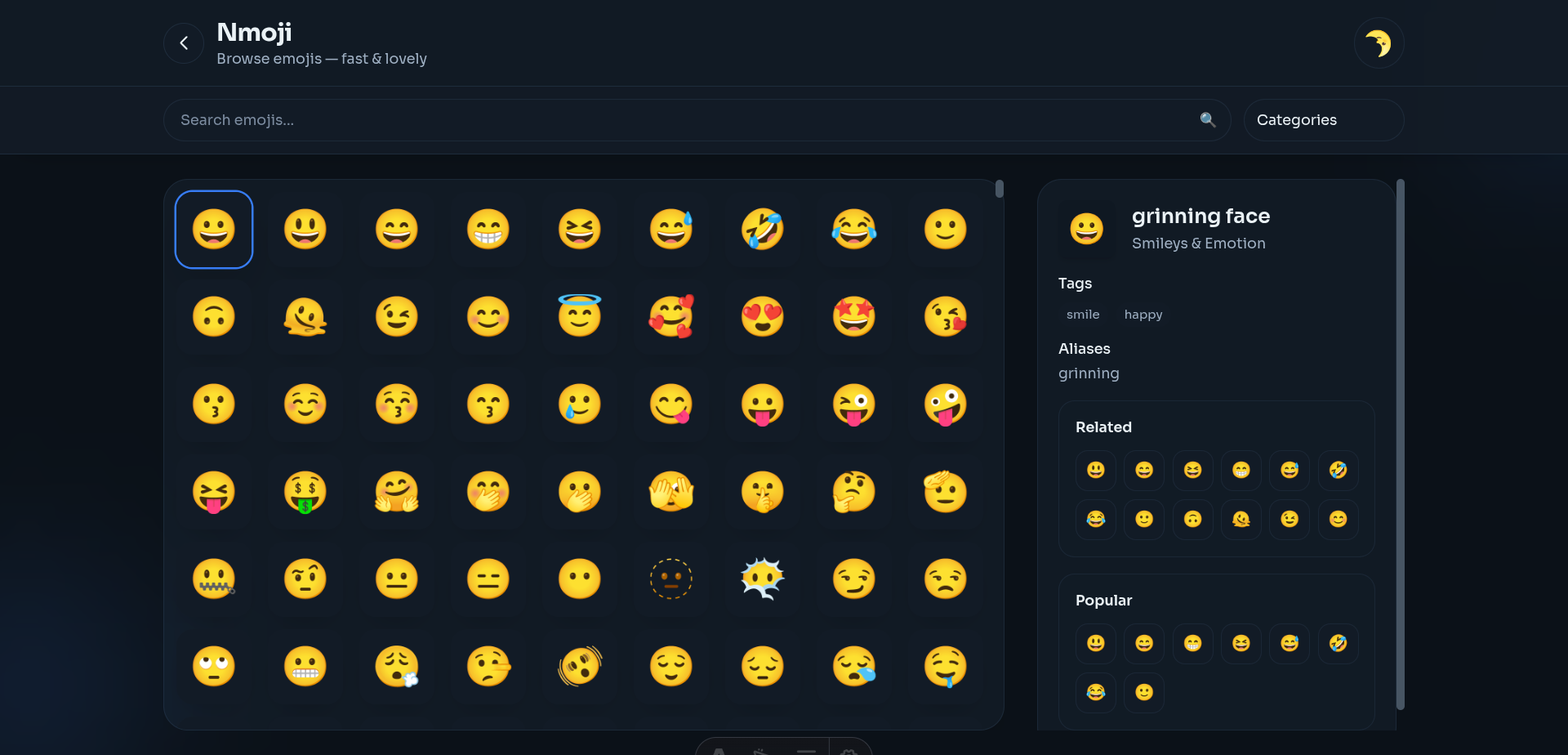
Task: Select the zipper-mouth face emoji
Action: tap(213, 579)
